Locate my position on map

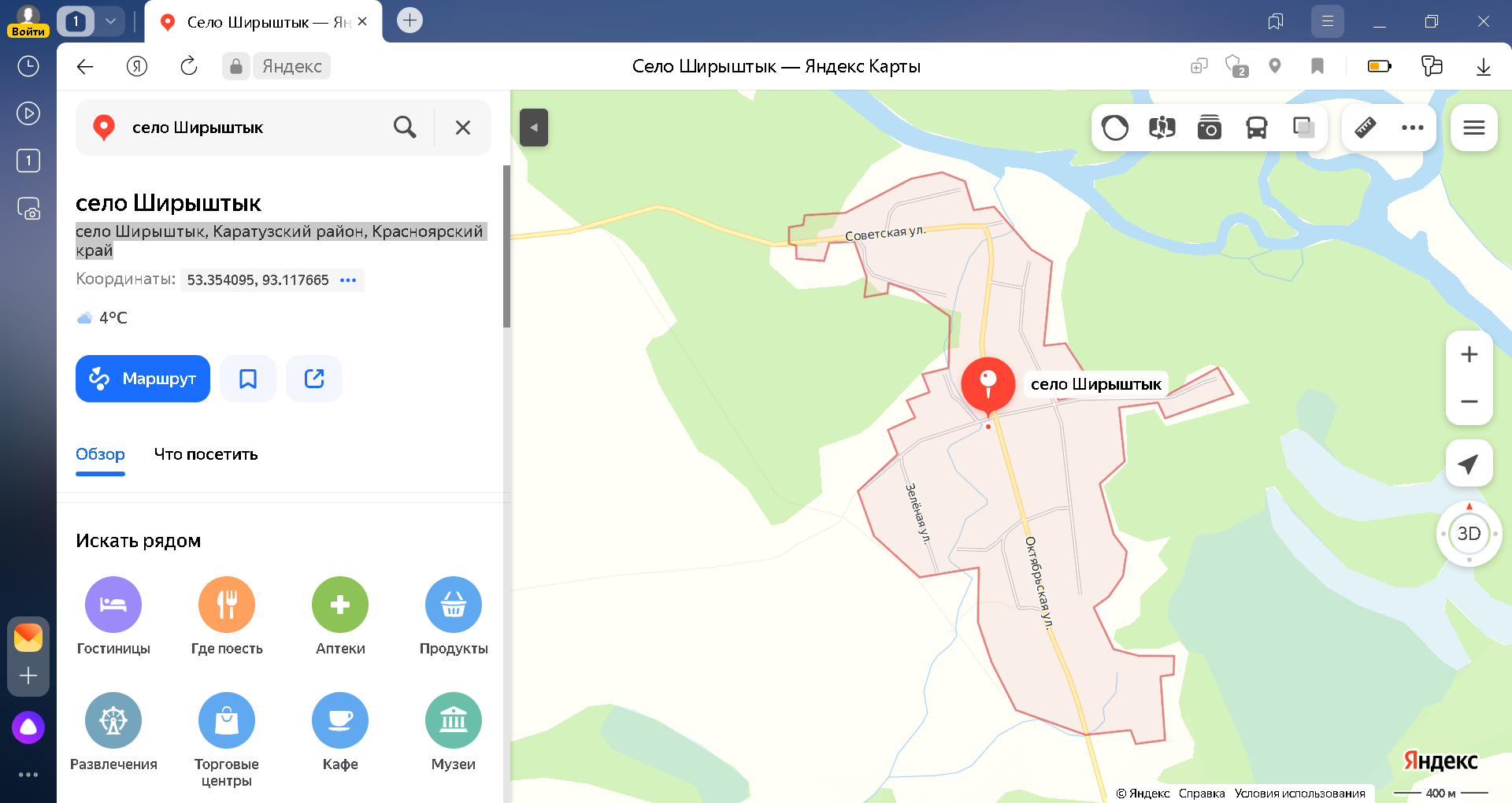pyautogui.click(x=1469, y=464)
